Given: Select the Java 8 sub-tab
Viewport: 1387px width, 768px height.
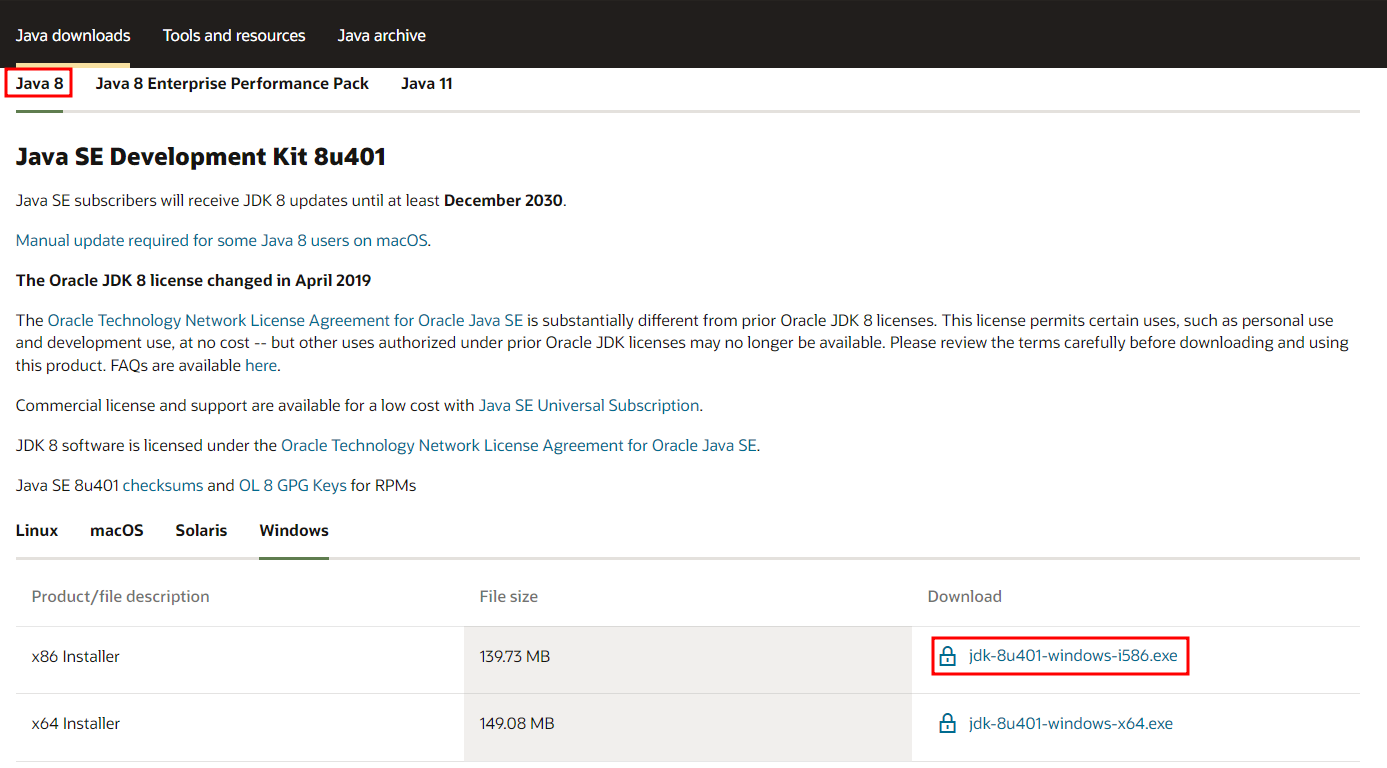Looking at the screenshot, I should [40, 83].
